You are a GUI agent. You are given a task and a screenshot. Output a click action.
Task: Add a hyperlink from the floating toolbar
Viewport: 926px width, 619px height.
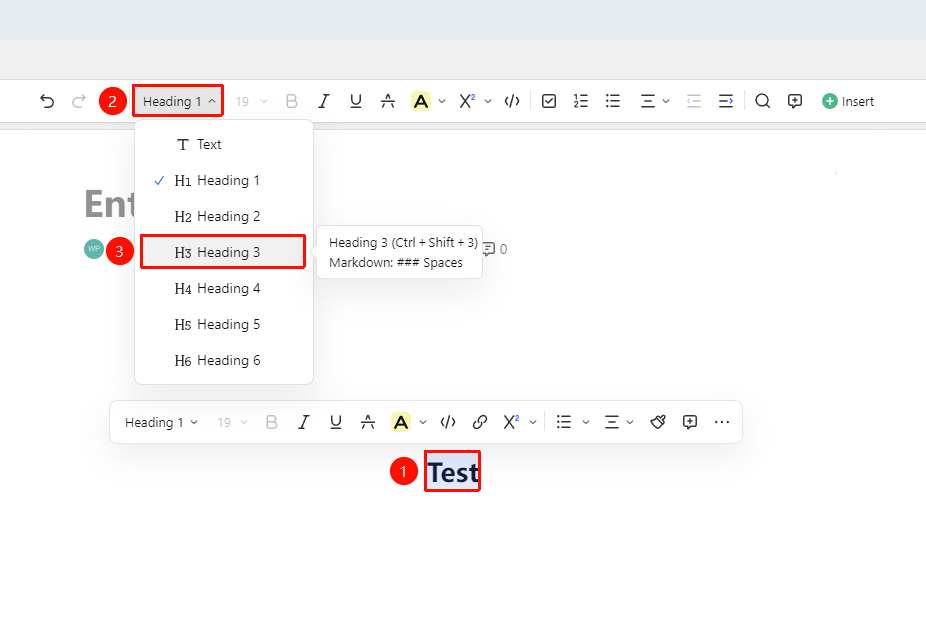[480, 422]
